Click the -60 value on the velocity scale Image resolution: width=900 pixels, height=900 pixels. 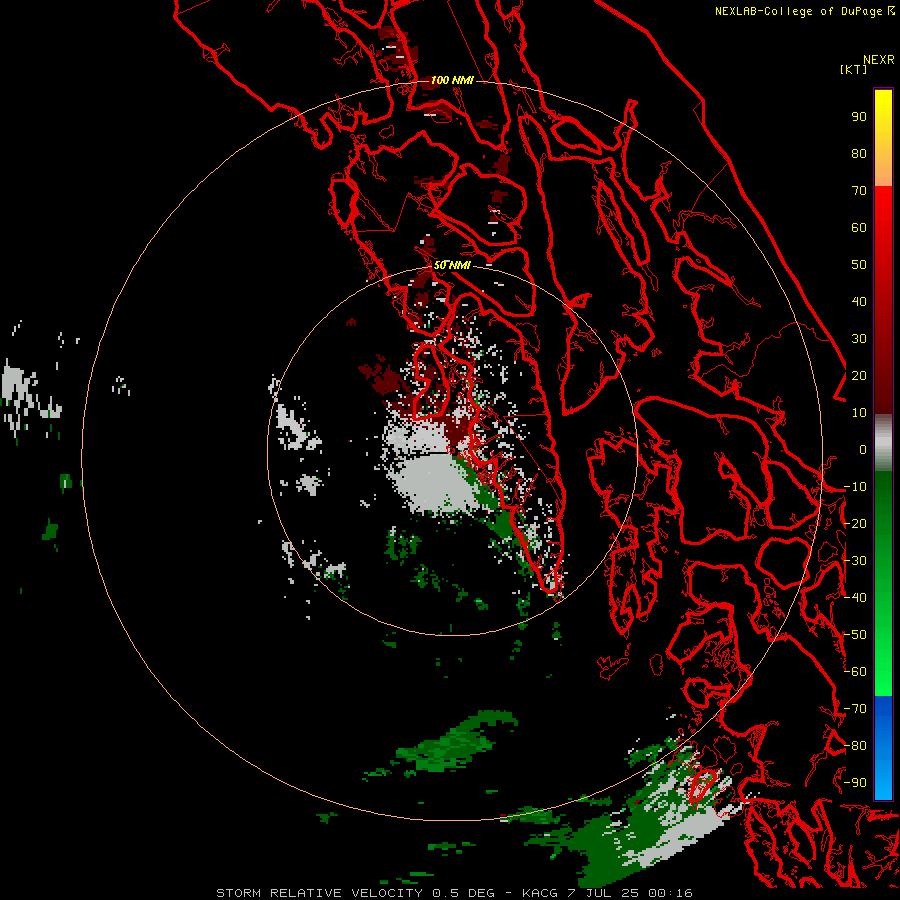click(855, 672)
